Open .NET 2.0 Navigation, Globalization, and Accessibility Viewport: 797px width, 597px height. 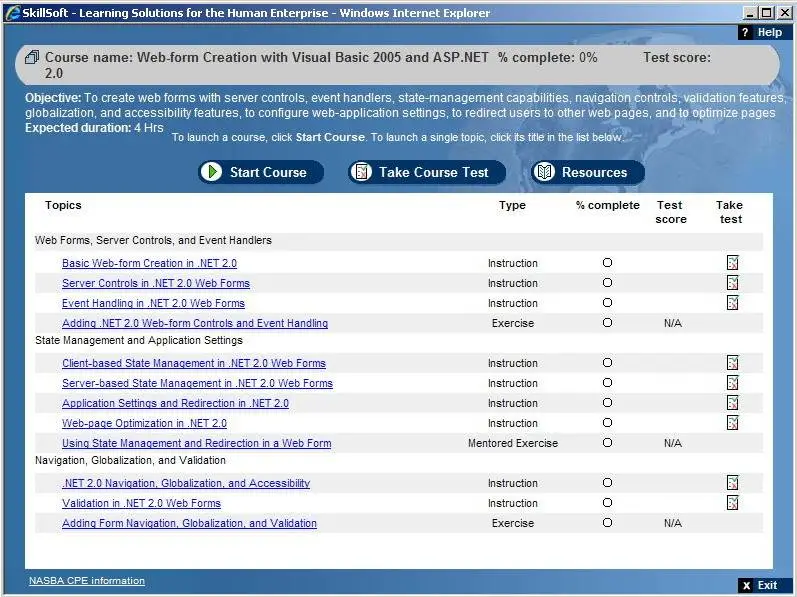pos(186,483)
